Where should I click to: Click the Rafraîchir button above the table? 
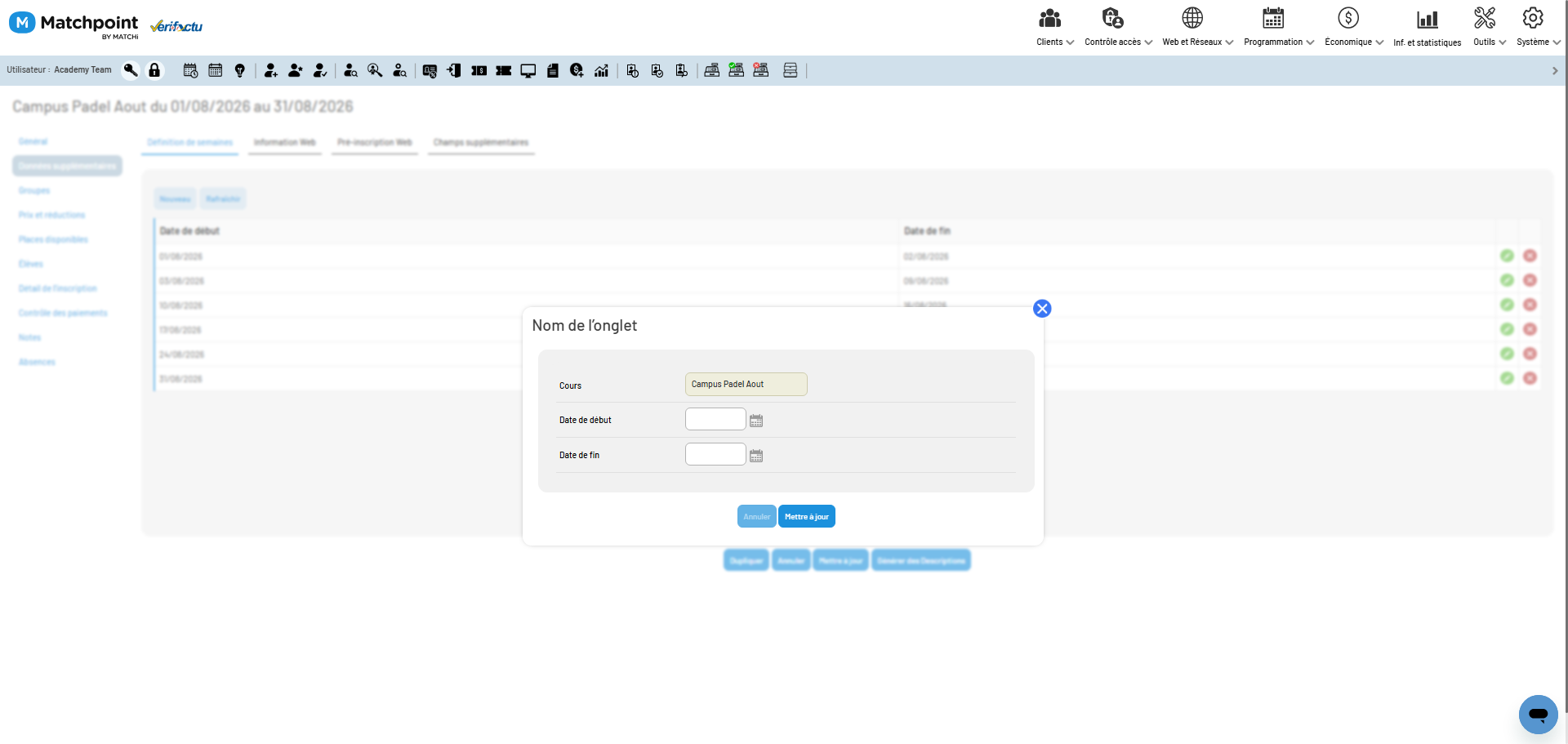pos(223,198)
